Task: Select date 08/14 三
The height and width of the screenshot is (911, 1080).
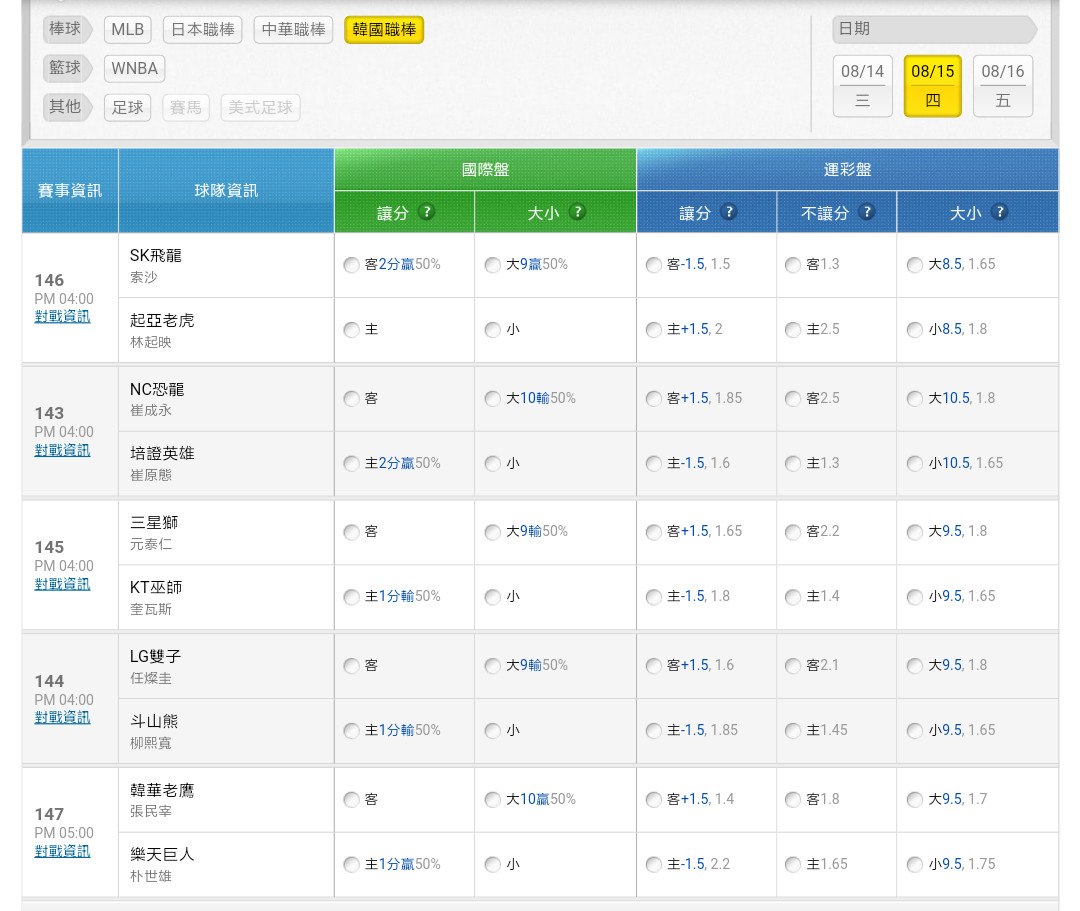Action: pos(862,86)
